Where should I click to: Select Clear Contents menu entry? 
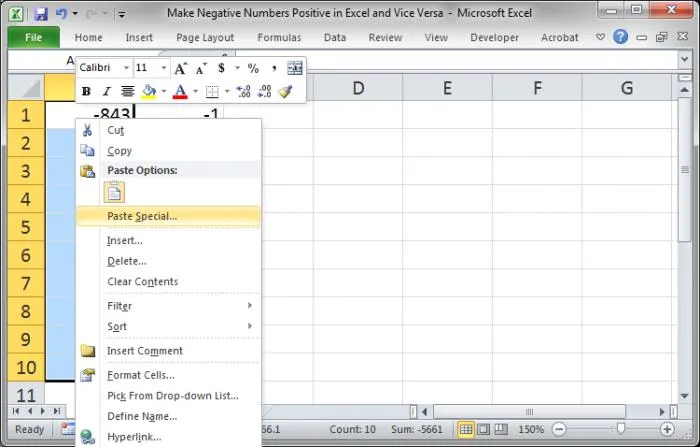(x=169, y=282)
